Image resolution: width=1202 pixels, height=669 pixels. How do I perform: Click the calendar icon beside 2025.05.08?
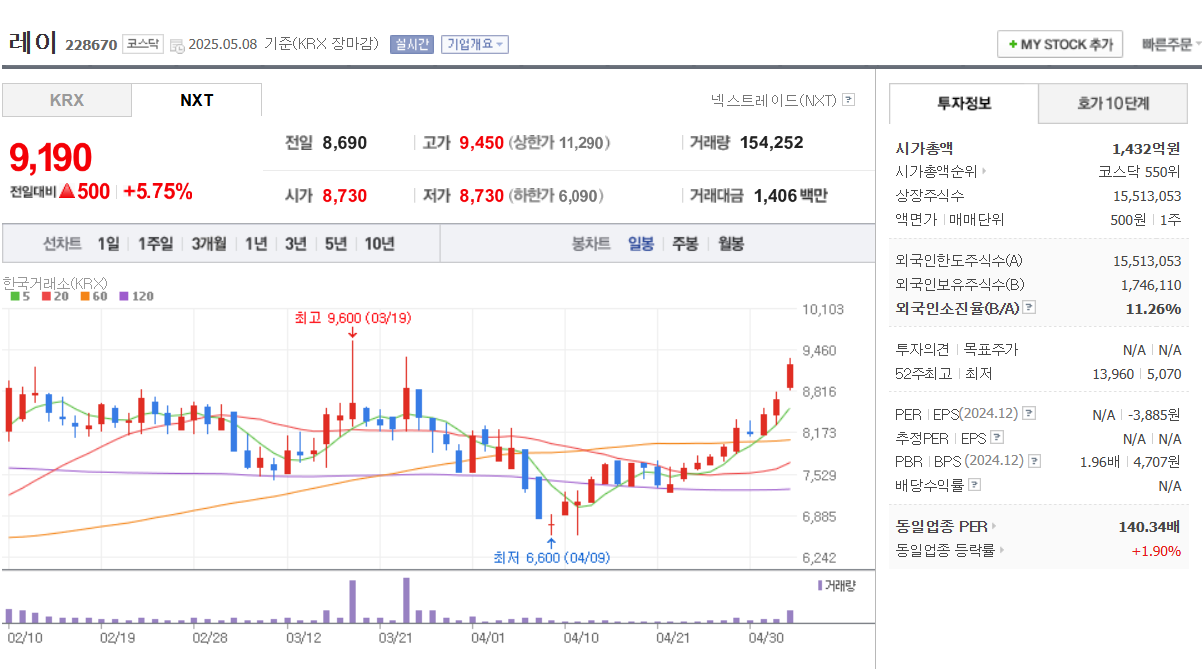[177, 45]
